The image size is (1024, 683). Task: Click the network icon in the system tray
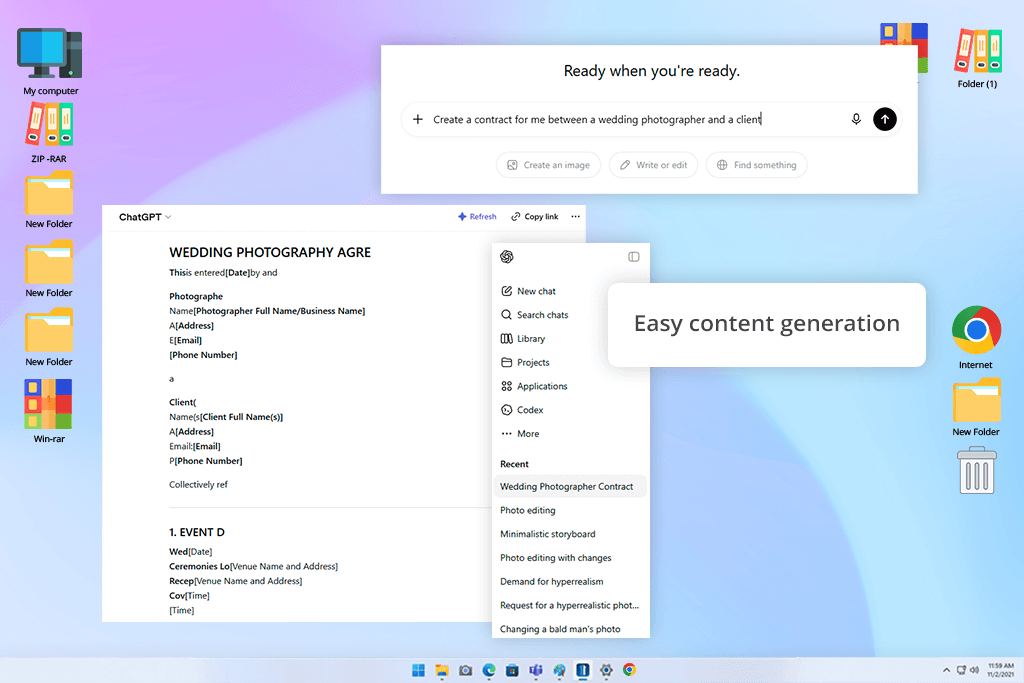coord(961,671)
